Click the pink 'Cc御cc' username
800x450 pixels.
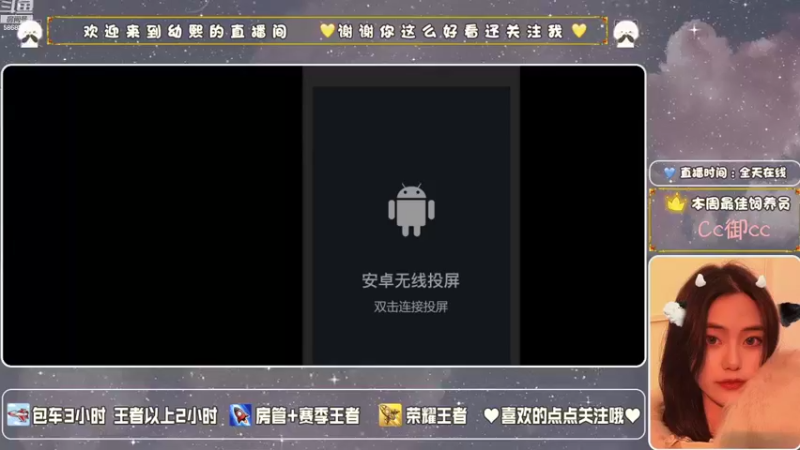(734, 230)
